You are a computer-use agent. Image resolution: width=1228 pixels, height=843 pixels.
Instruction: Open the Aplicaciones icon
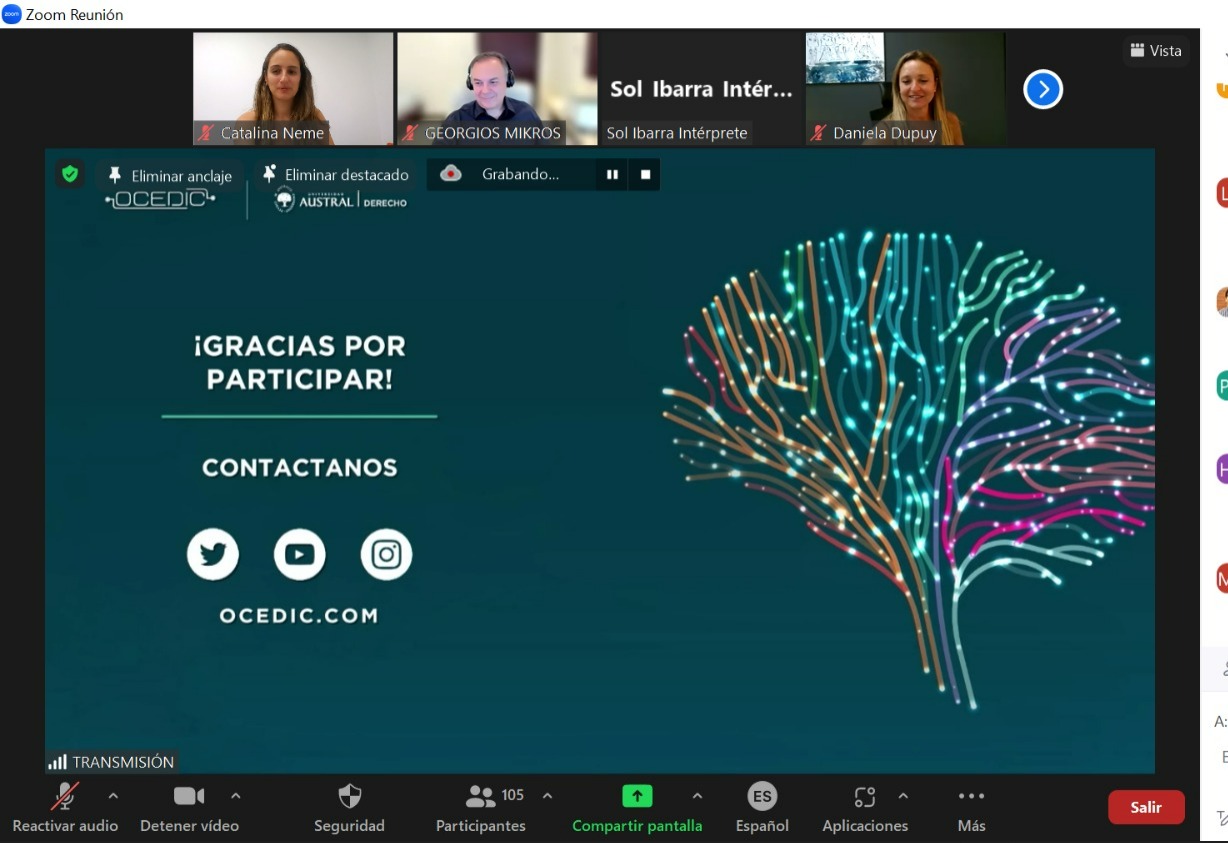tap(865, 797)
